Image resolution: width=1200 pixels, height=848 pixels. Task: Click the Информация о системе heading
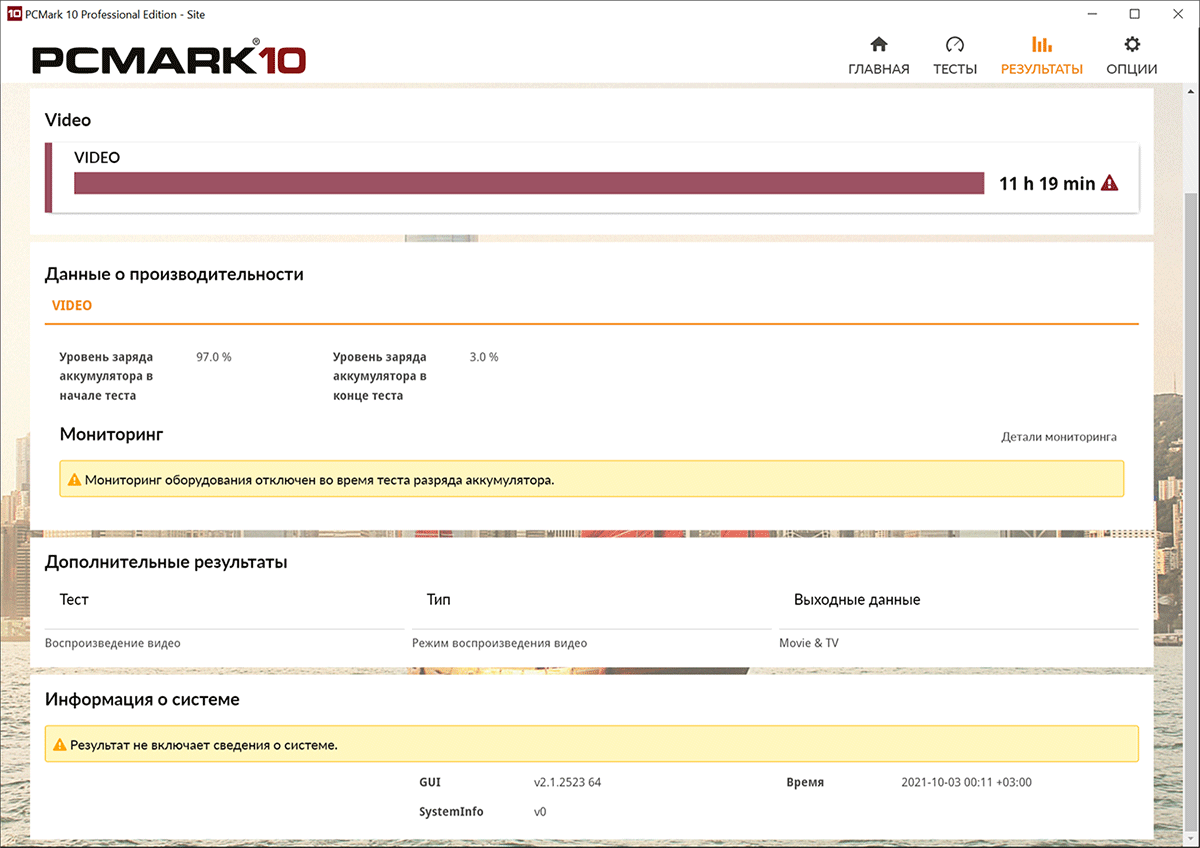pyautogui.click(x=142, y=700)
